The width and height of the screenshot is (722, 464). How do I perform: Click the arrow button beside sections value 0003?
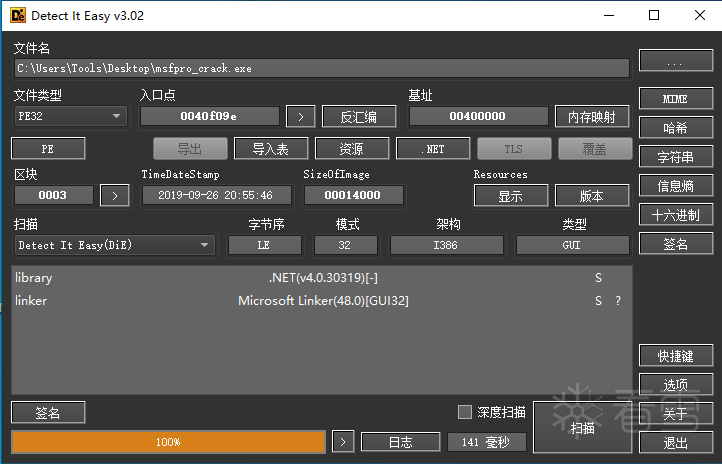[115, 196]
